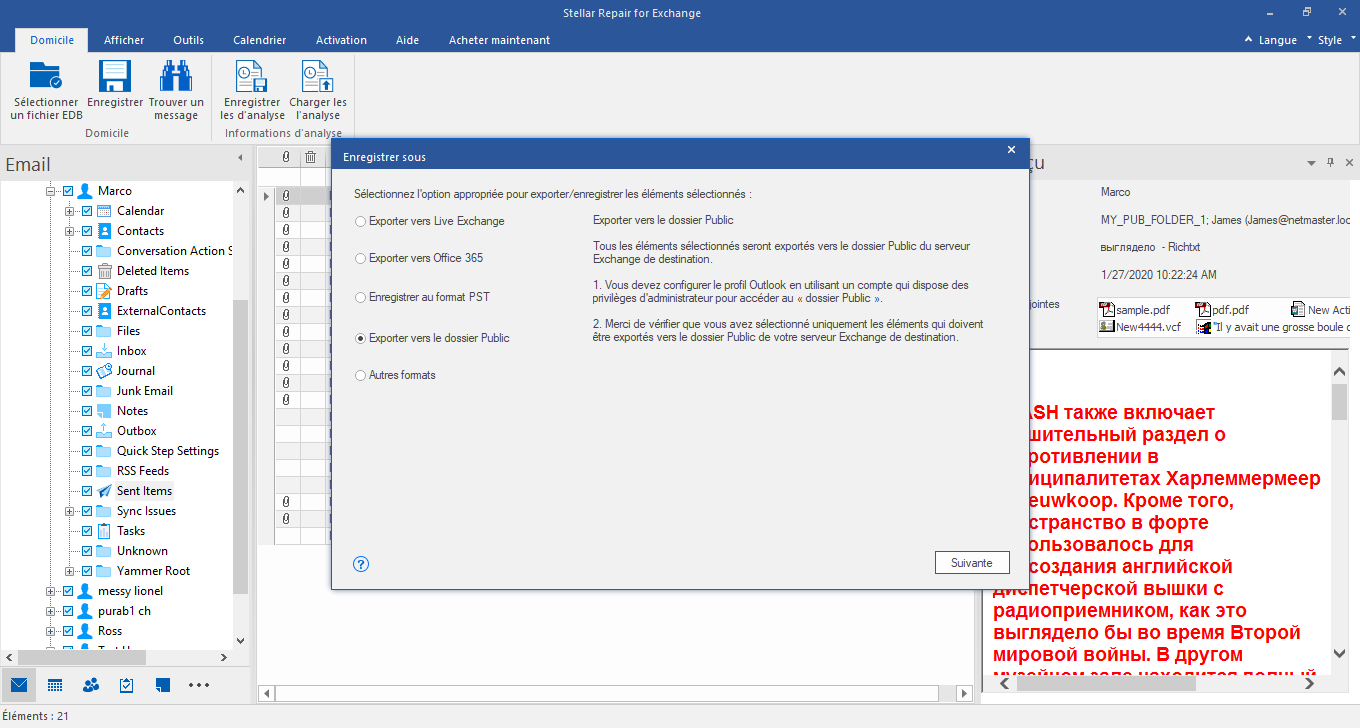Select Exporter vers le dossier Public option

pyautogui.click(x=432, y=338)
